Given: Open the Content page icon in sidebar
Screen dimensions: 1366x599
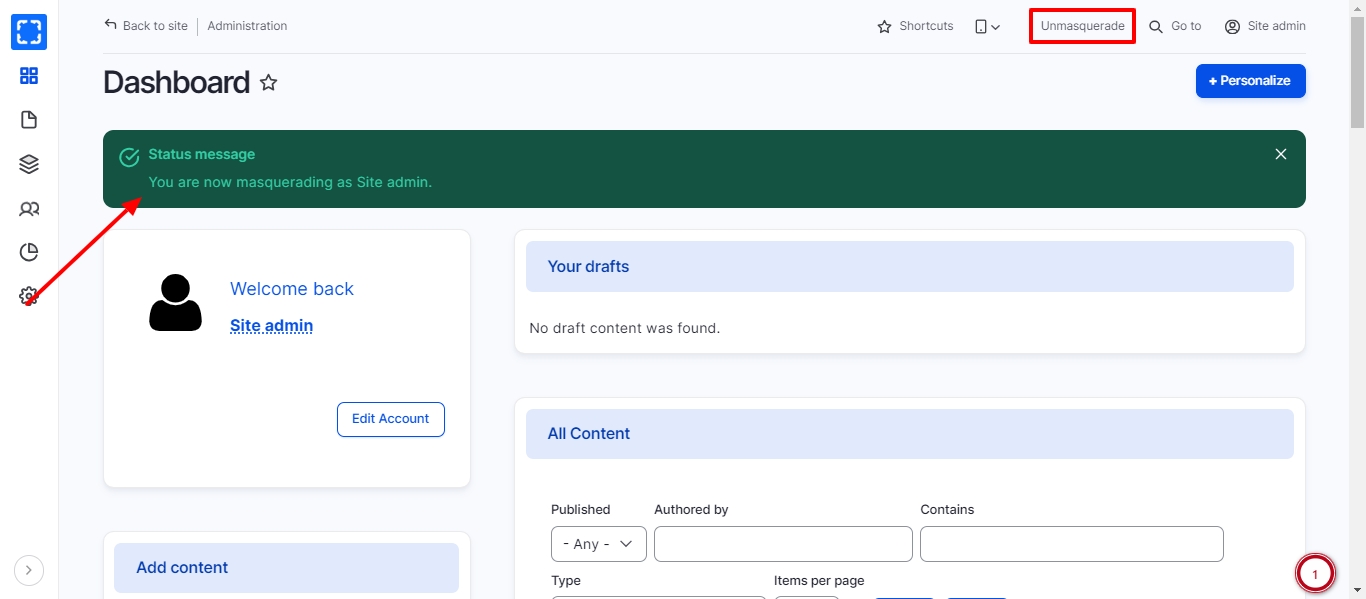Looking at the screenshot, I should (x=29, y=120).
